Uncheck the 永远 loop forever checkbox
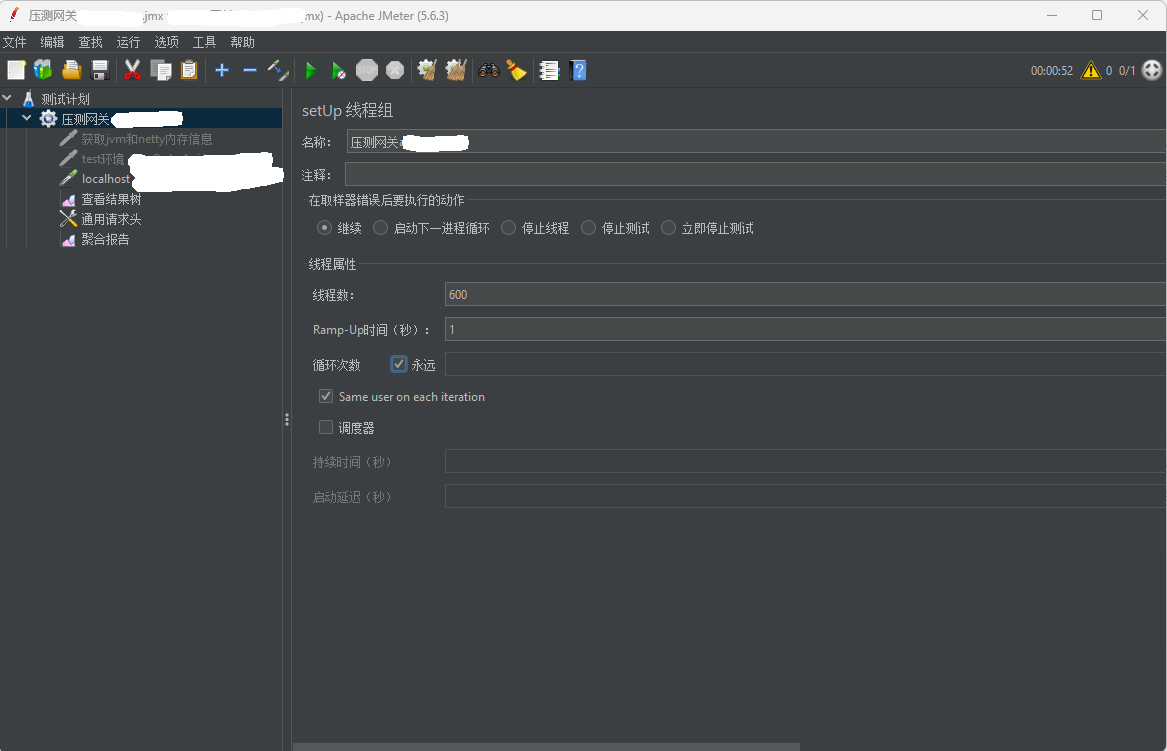The width and height of the screenshot is (1167, 751). pyautogui.click(x=399, y=365)
